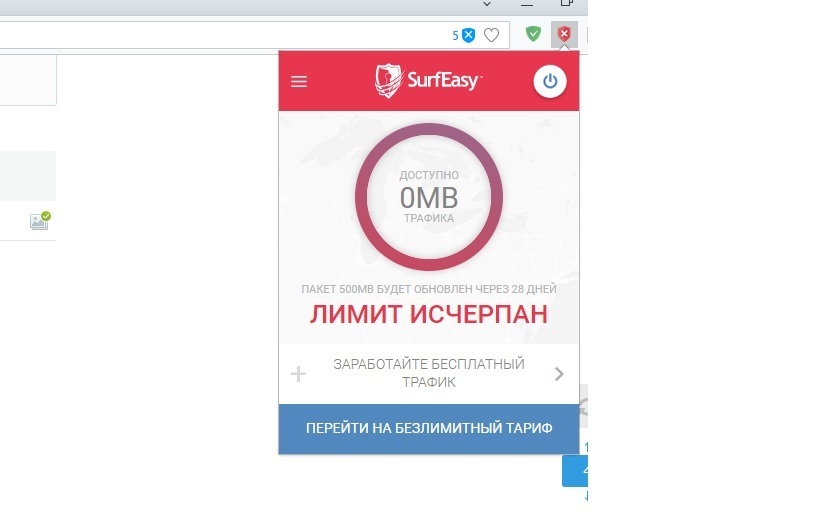Open the SurfEasy hamburger menu
The width and height of the screenshot is (819, 518).
[x=299, y=81]
